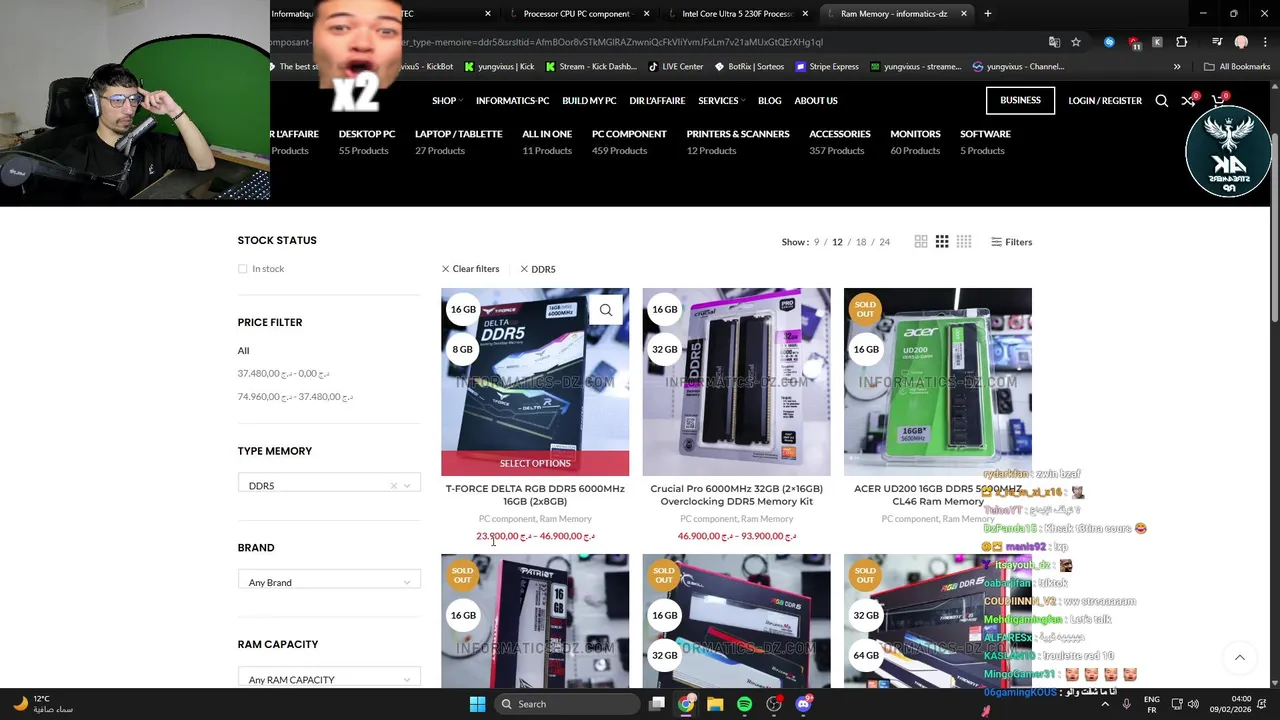The image size is (1280, 720).
Task: Open LOGIN / REGISTER link
Action: click(x=1105, y=101)
